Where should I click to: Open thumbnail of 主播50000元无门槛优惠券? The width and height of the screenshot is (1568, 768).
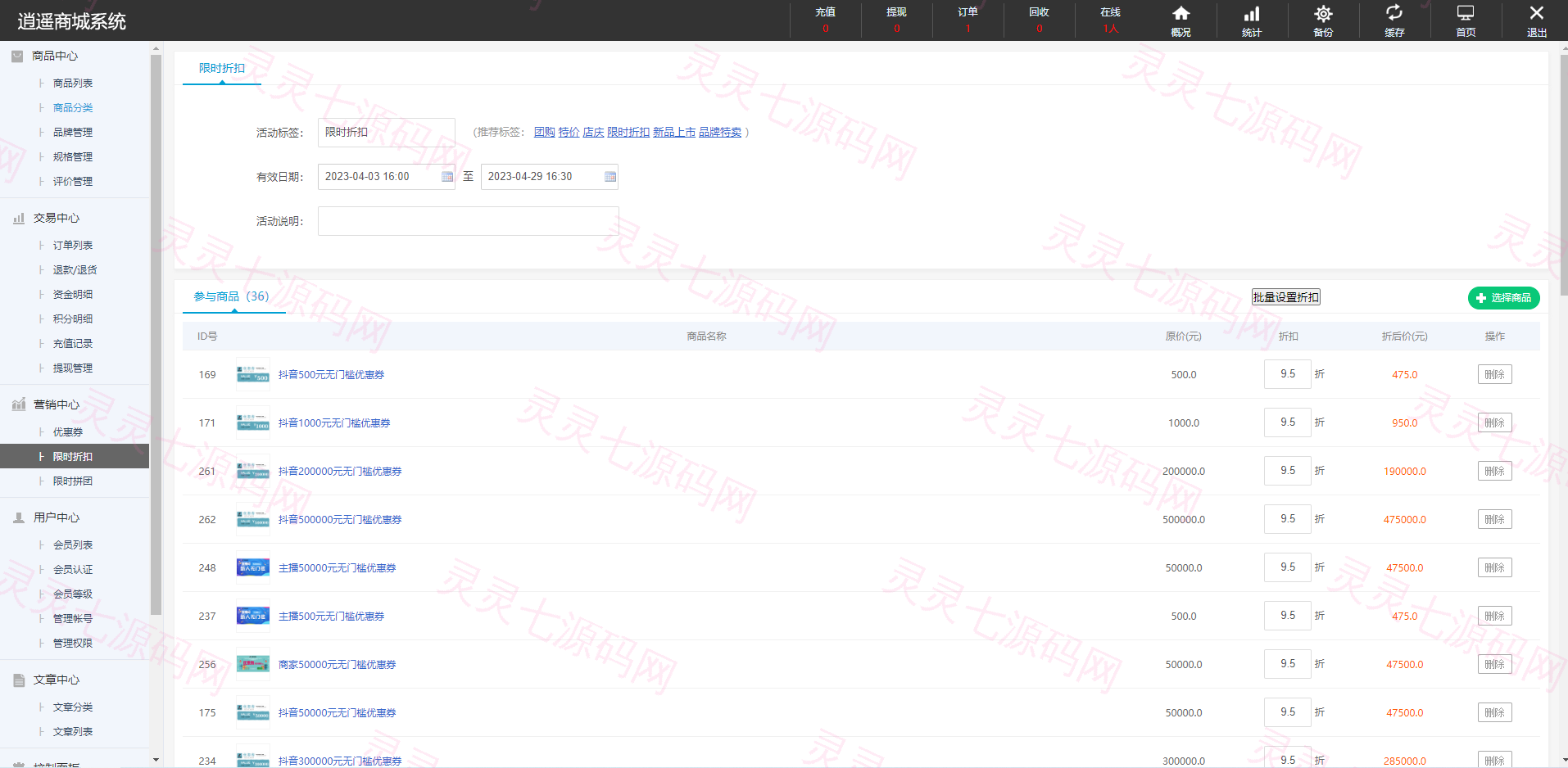pyautogui.click(x=253, y=567)
